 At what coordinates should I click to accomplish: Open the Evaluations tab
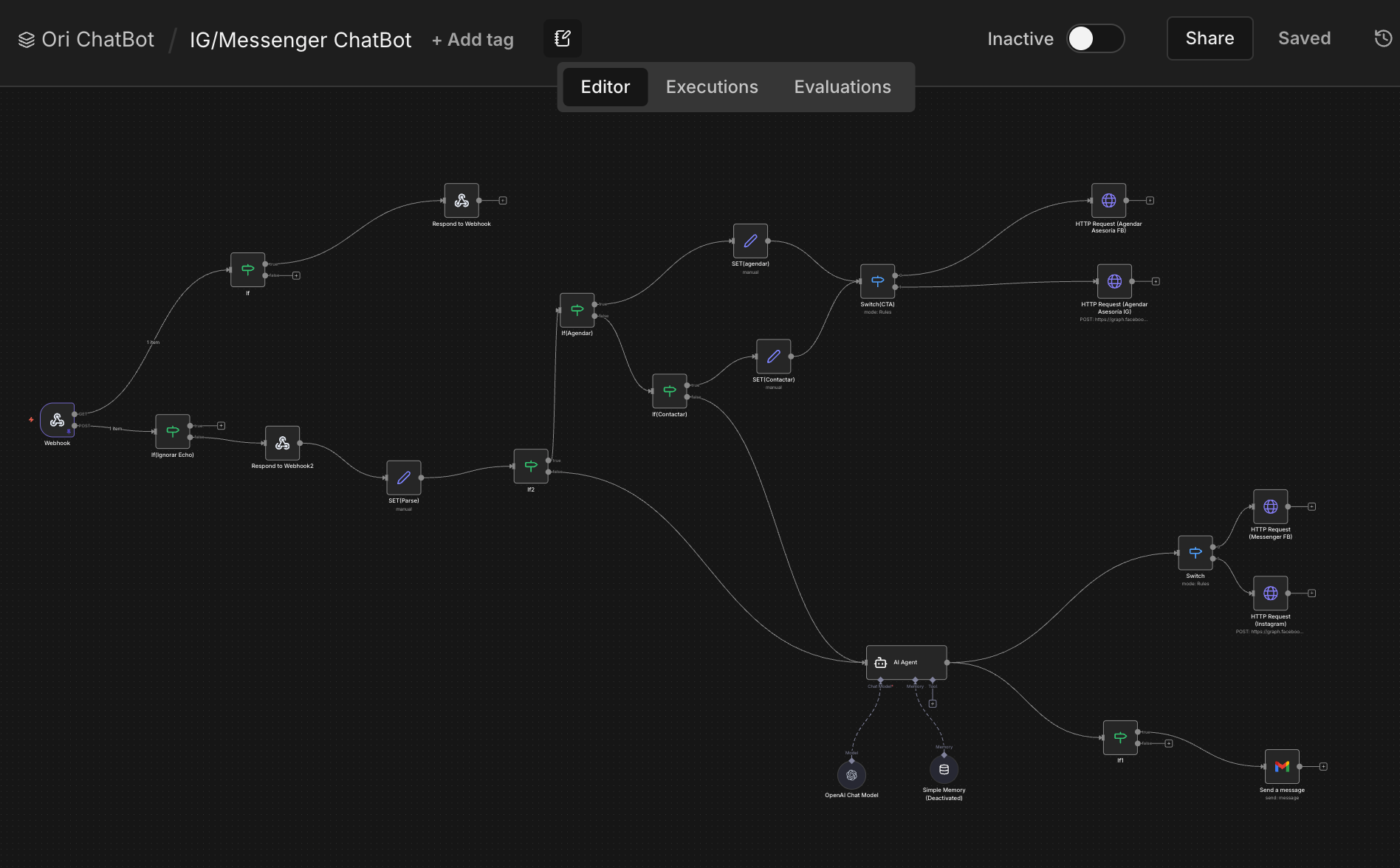coord(842,86)
